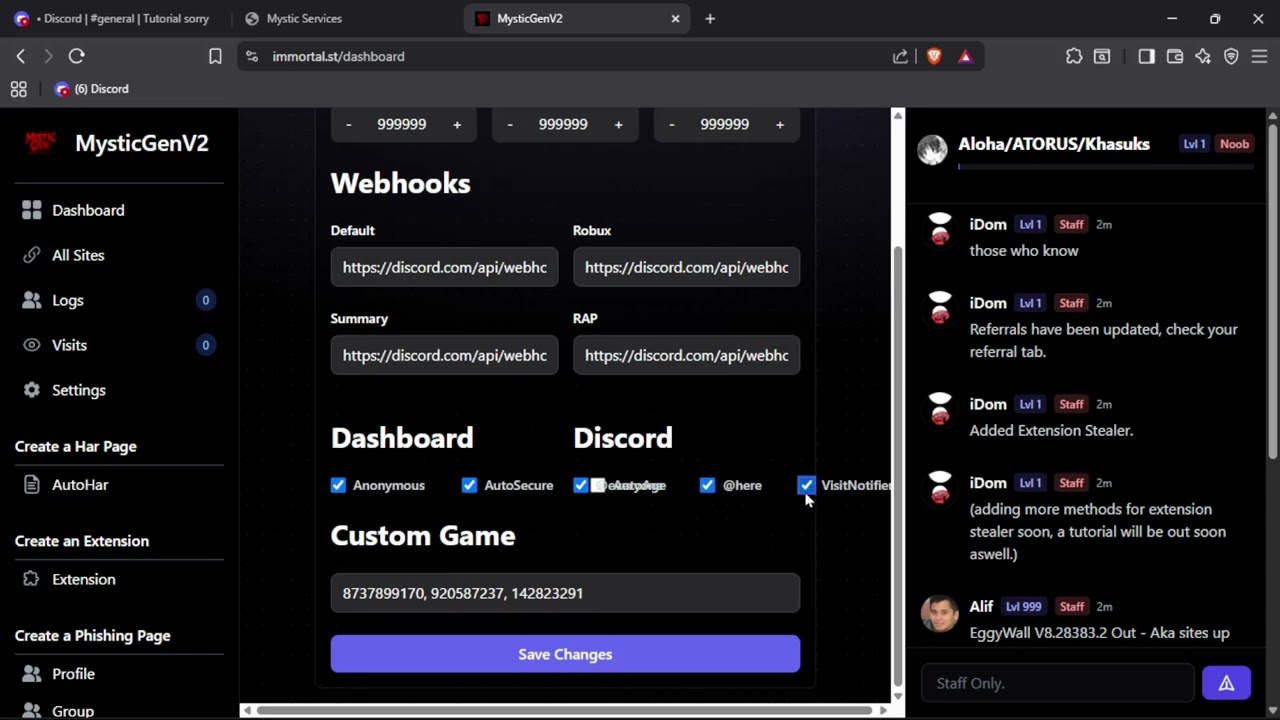Click the Staff Only chat message box
This screenshot has height=720, width=1280.
point(1057,684)
